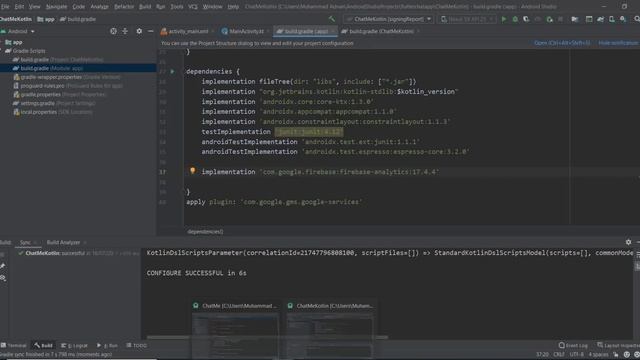Click the eye view icon in Build sidebar
This screenshot has width=640, height=360.
pos(3,278)
